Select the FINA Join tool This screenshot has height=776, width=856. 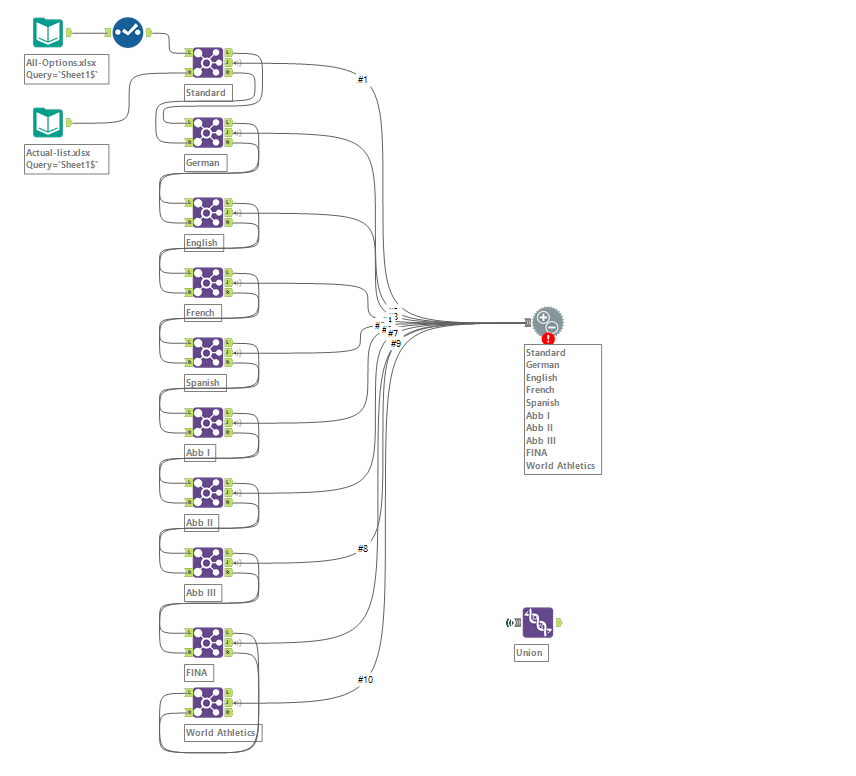click(207, 641)
